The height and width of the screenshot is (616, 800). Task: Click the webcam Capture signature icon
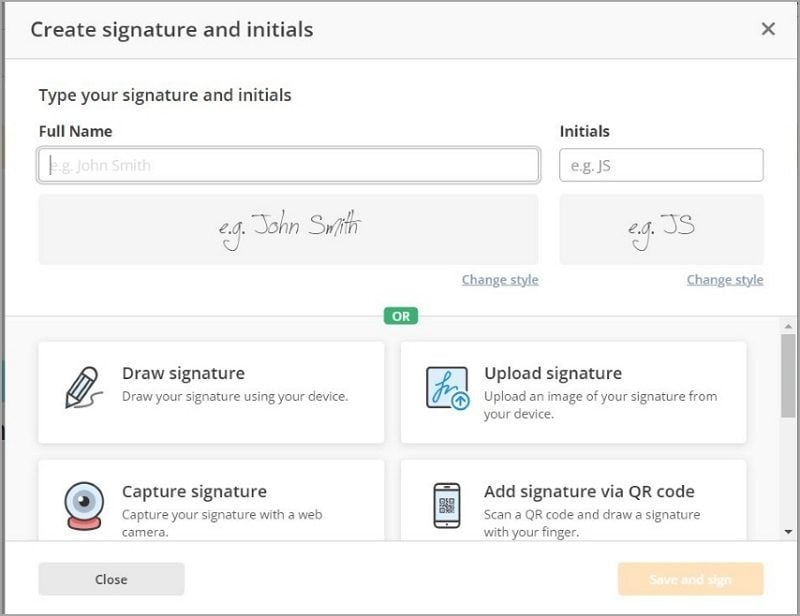(x=84, y=504)
